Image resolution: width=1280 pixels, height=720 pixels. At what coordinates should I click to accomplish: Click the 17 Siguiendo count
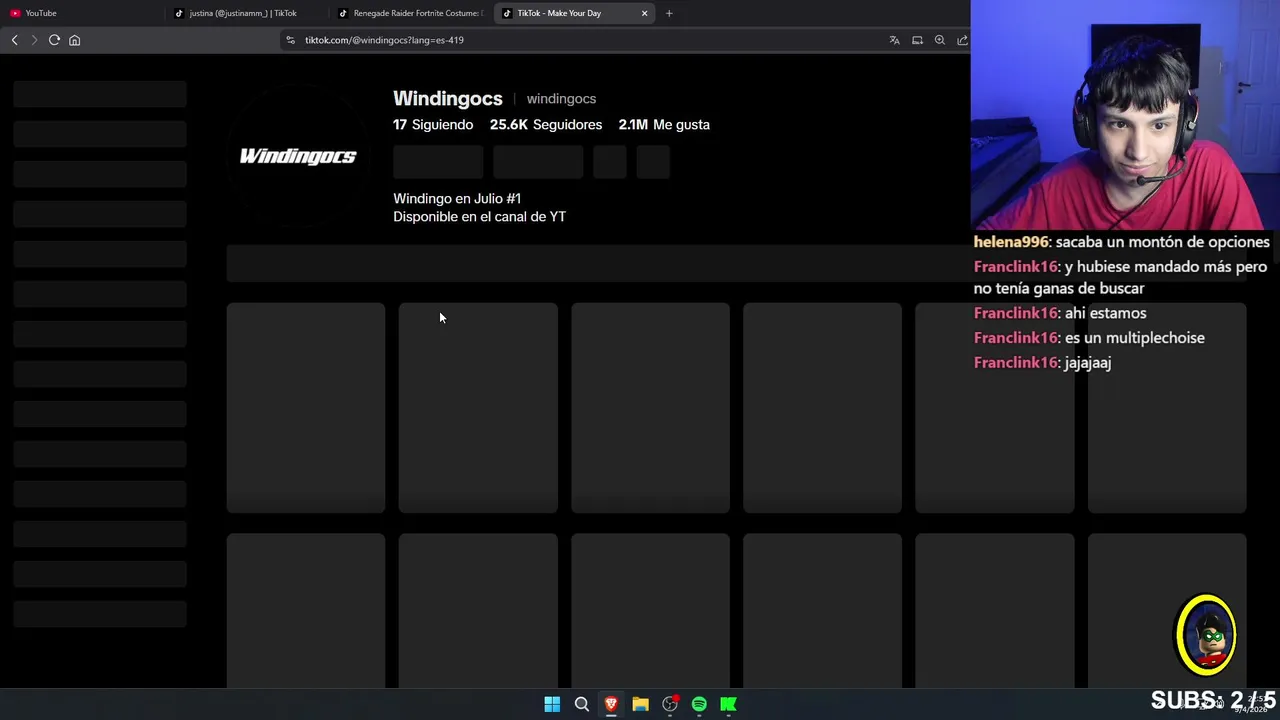point(433,124)
